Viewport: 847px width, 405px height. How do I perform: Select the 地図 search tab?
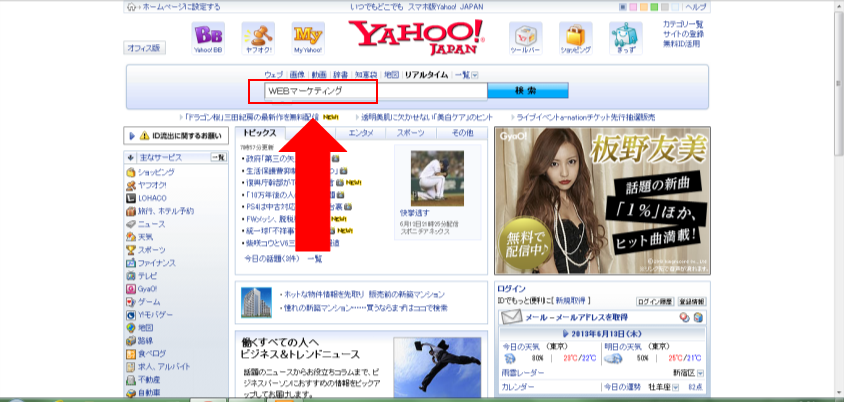click(391, 75)
